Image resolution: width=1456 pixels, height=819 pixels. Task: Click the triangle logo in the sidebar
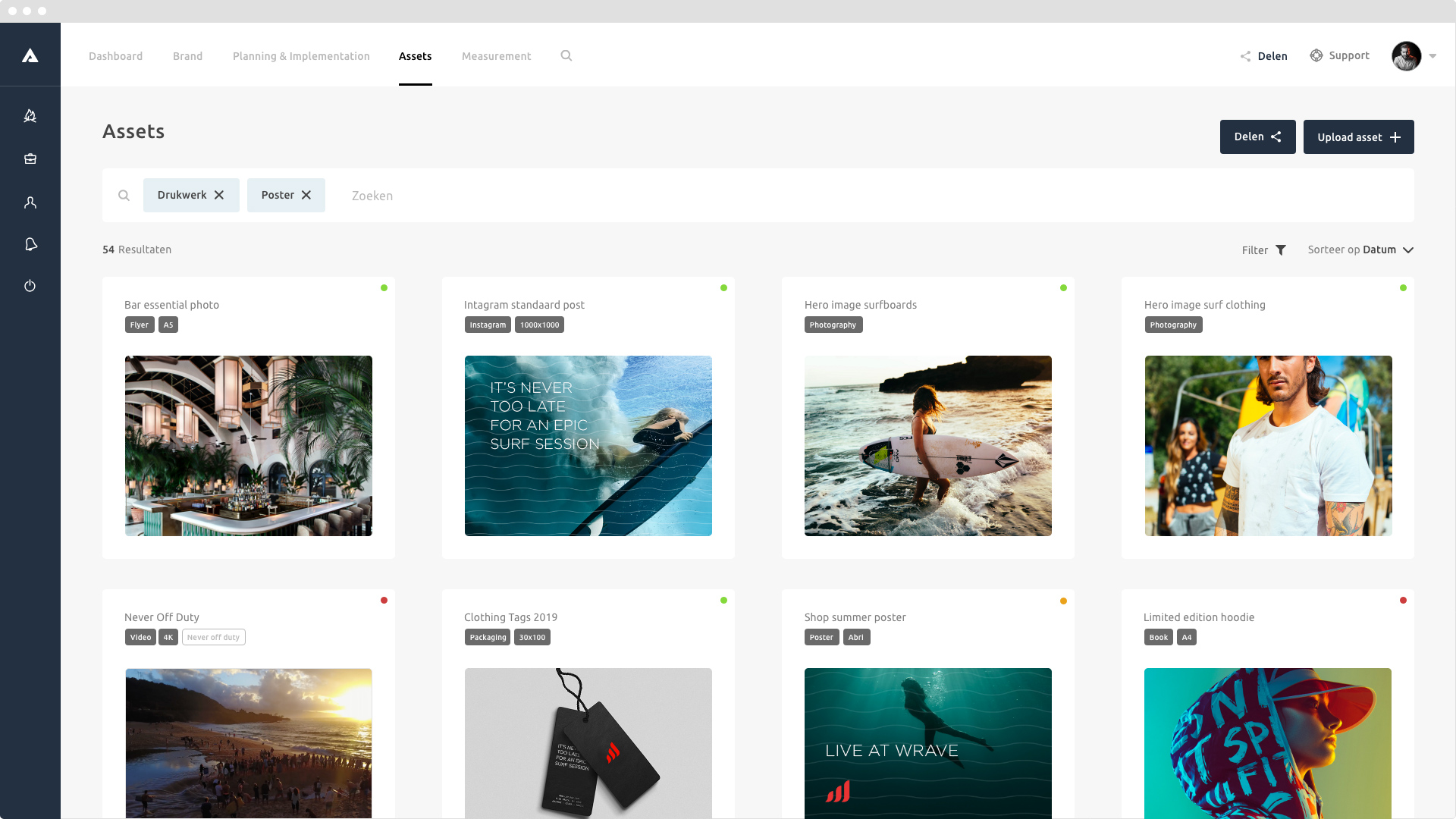[30, 55]
